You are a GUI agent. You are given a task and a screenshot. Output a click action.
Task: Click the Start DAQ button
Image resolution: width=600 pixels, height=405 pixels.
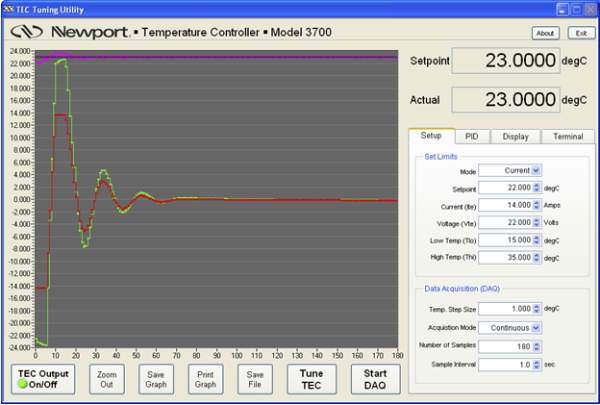375,378
